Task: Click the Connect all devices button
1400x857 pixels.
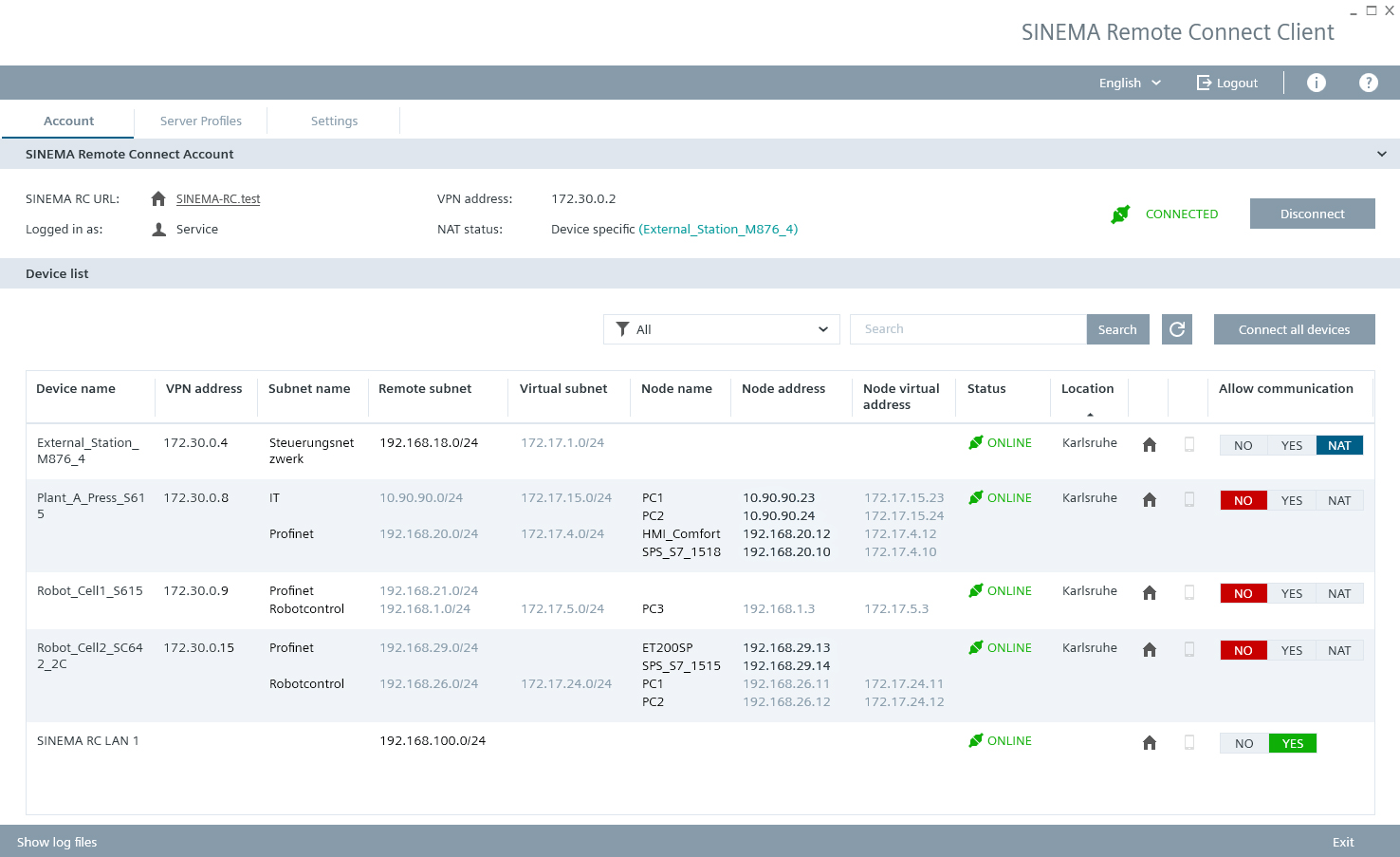Action: click(1294, 329)
